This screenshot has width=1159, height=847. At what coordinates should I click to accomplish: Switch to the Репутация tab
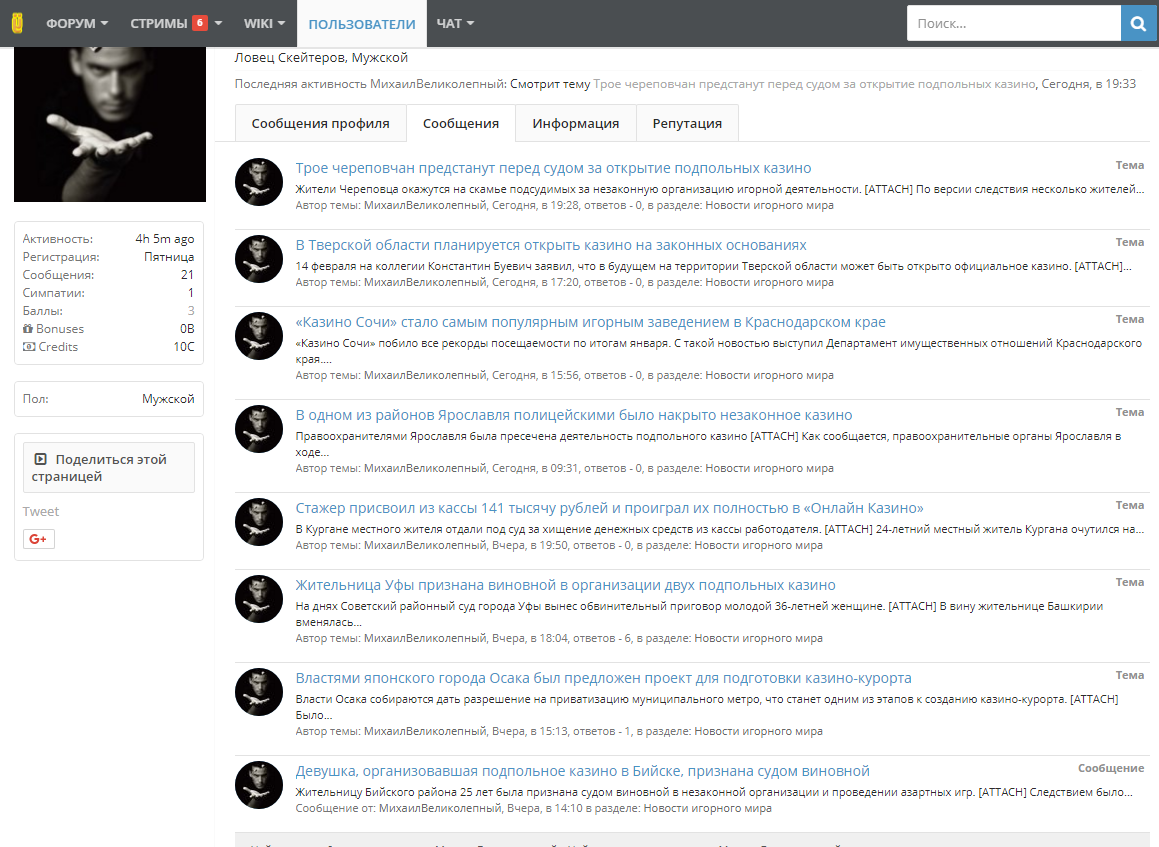click(x=687, y=123)
